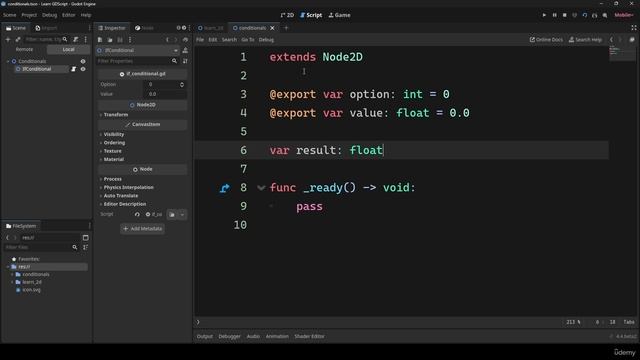
Task: Select the conditionals folder in FileSystem
Action: click(x=36, y=274)
